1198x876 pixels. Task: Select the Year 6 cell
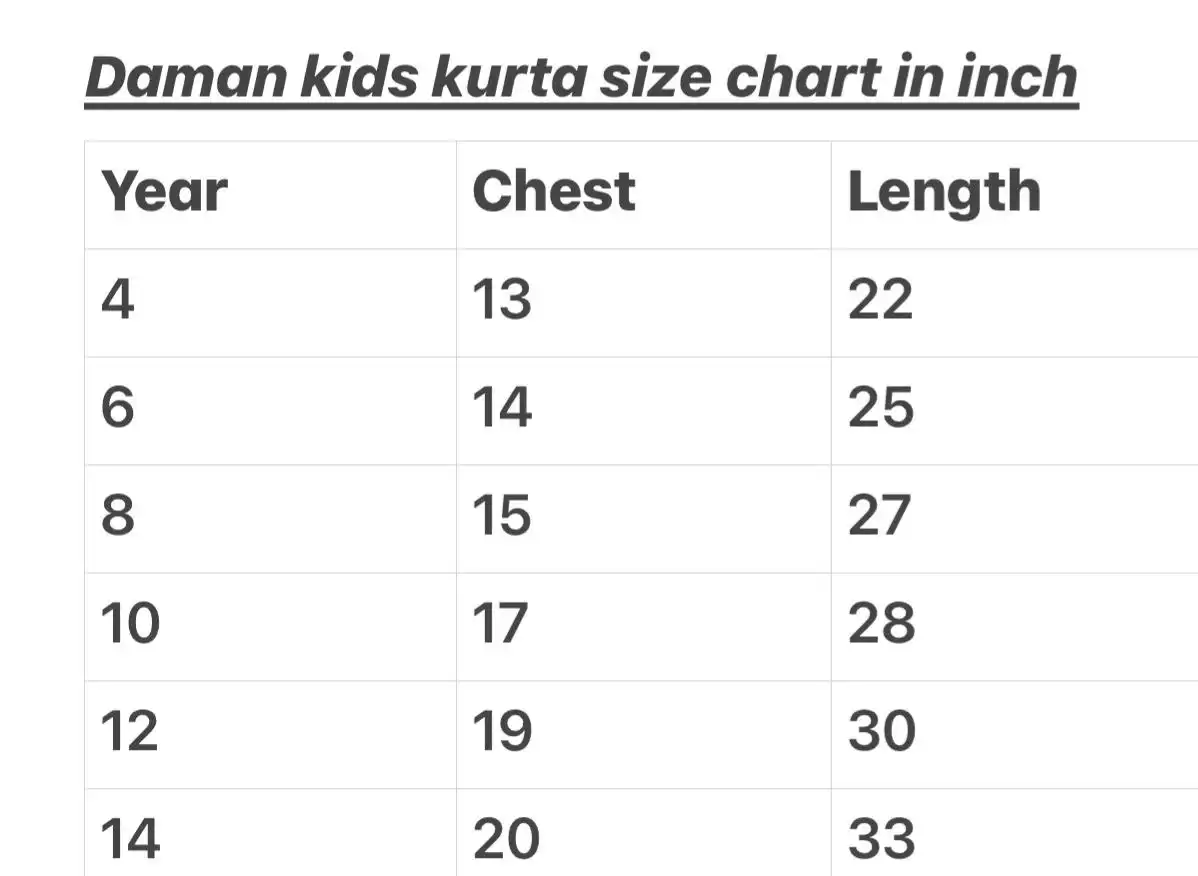click(117, 408)
